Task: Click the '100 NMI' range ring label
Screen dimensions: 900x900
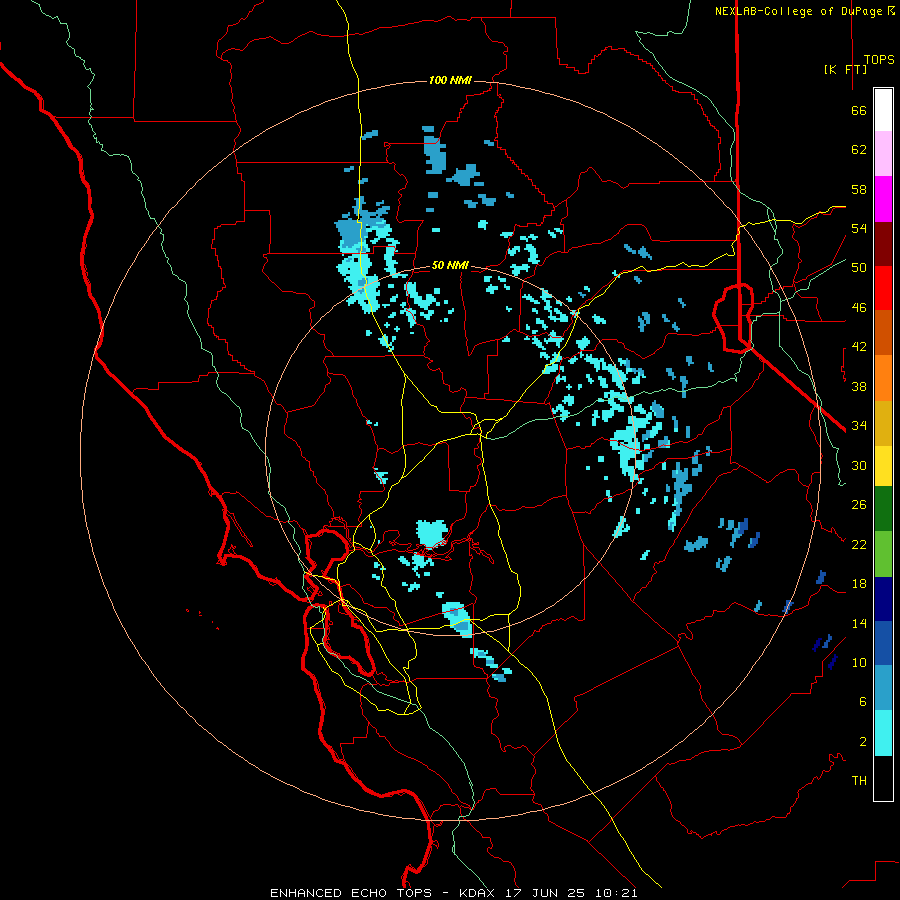Action: 450,80
